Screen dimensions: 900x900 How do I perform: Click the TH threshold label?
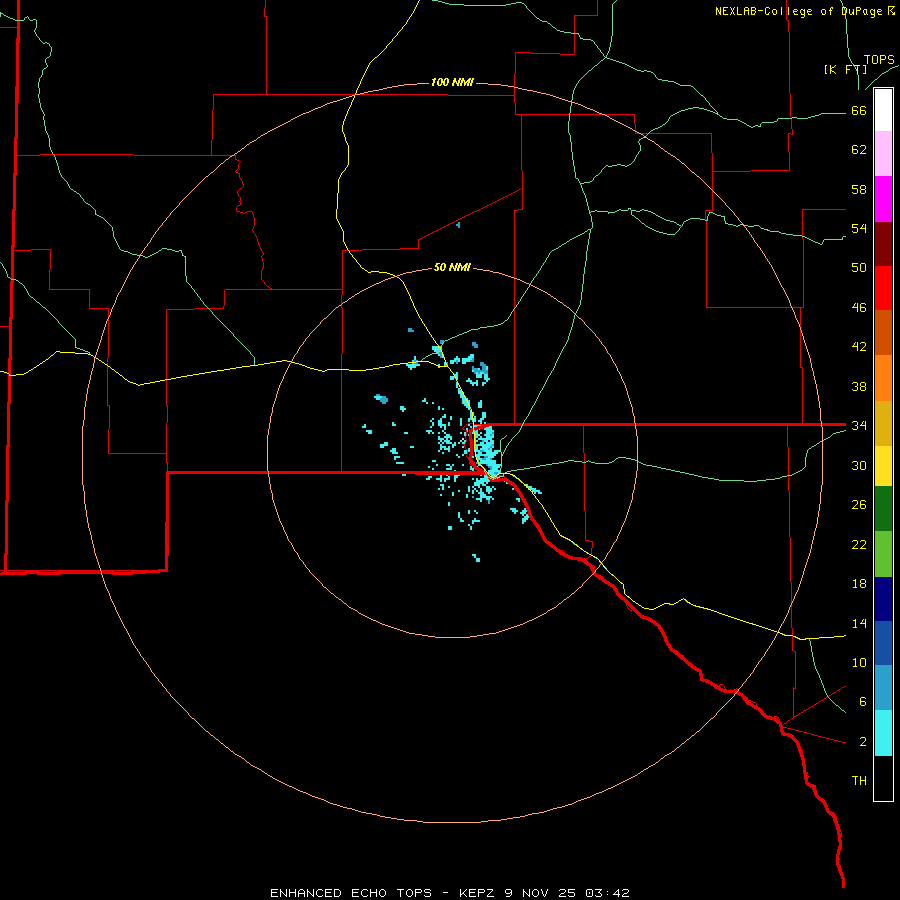859,781
